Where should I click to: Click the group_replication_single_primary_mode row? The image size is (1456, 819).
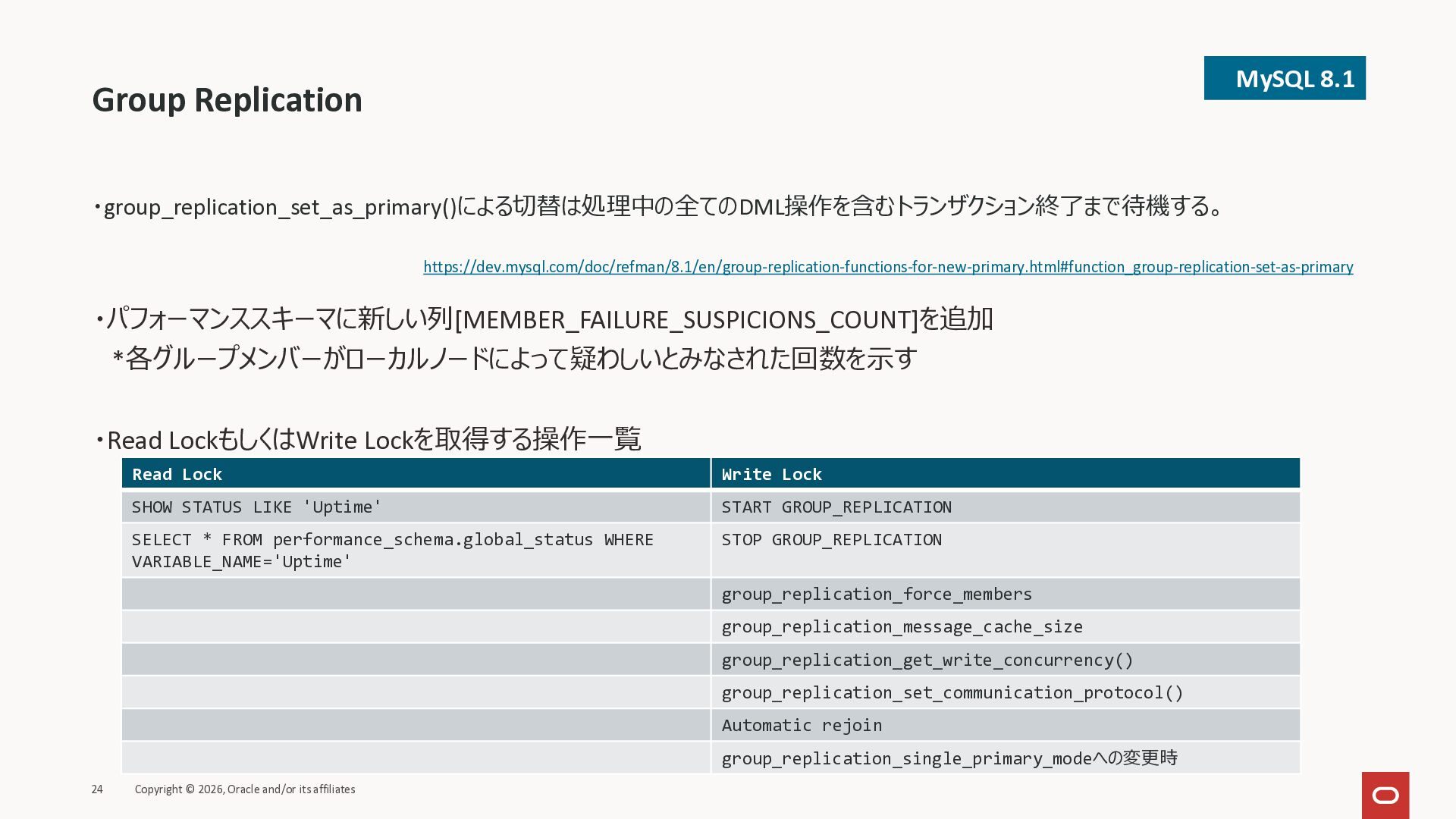coord(948,758)
